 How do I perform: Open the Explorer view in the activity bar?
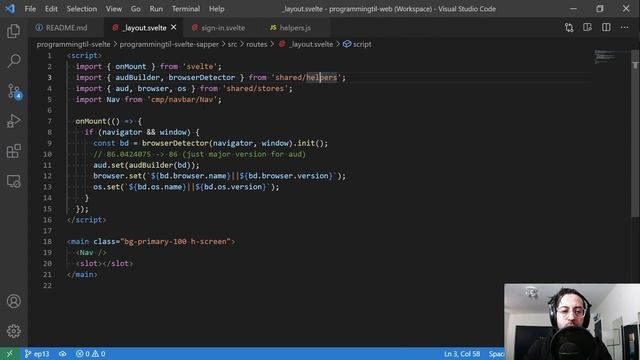(13, 31)
